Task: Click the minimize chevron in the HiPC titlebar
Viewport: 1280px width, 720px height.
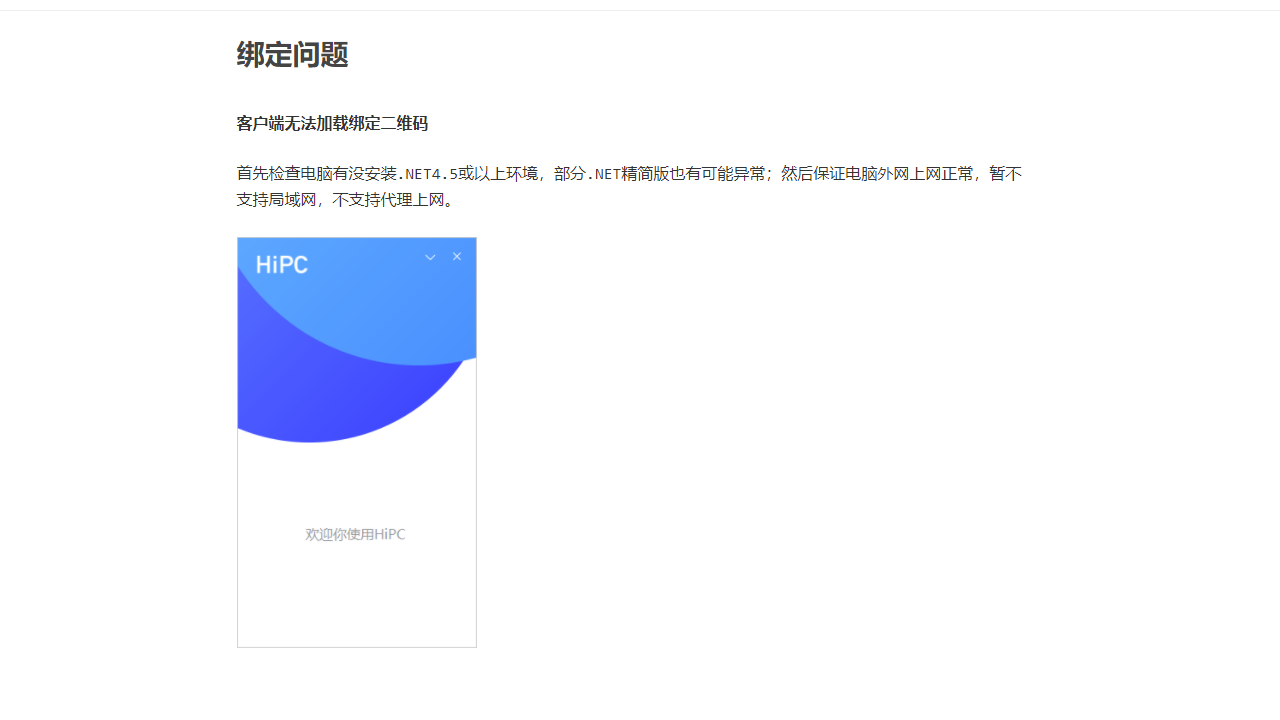Action: [430, 257]
